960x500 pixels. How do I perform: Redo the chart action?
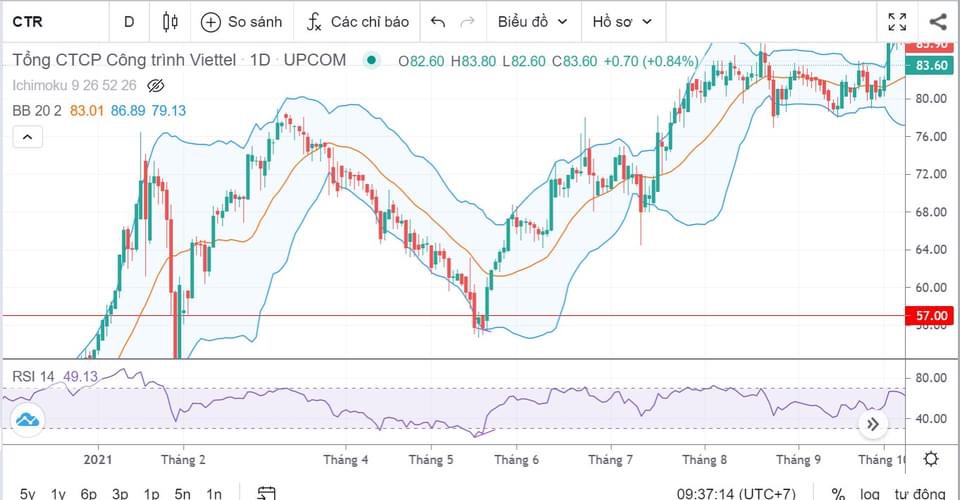pos(468,22)
